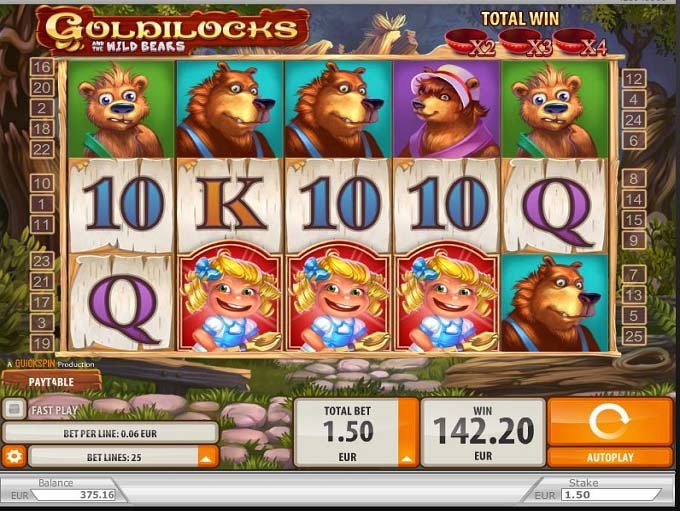Screen dimensions: 680x511
Task: Start Autoplay mode
Action: [610, 457]
